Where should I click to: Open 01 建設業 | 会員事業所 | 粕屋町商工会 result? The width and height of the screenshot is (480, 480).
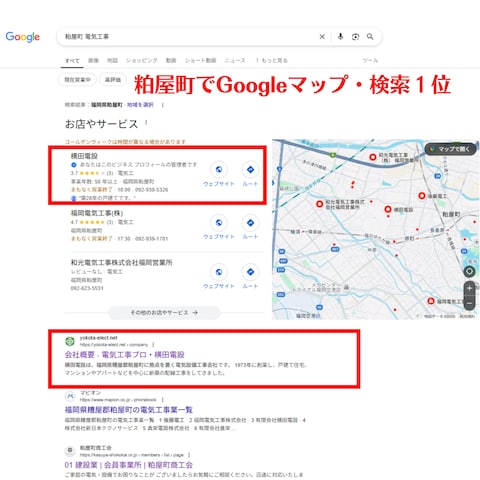129,465
